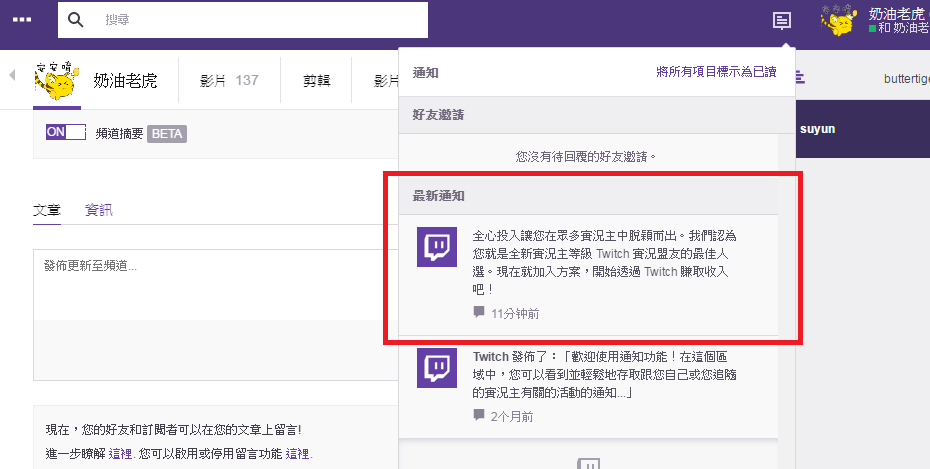Open the 實況盟友 affiliate notification text
Viewport: 930px width, 469px height.
coord(604,263)
